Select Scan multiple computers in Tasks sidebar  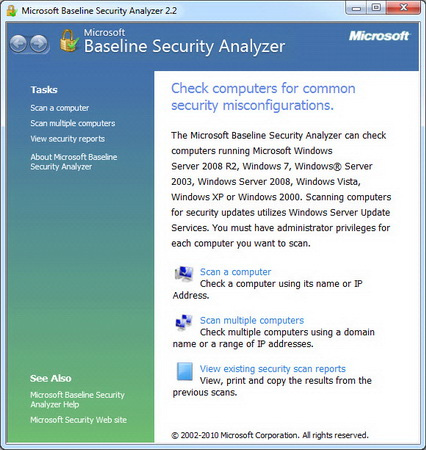point(73,123)
